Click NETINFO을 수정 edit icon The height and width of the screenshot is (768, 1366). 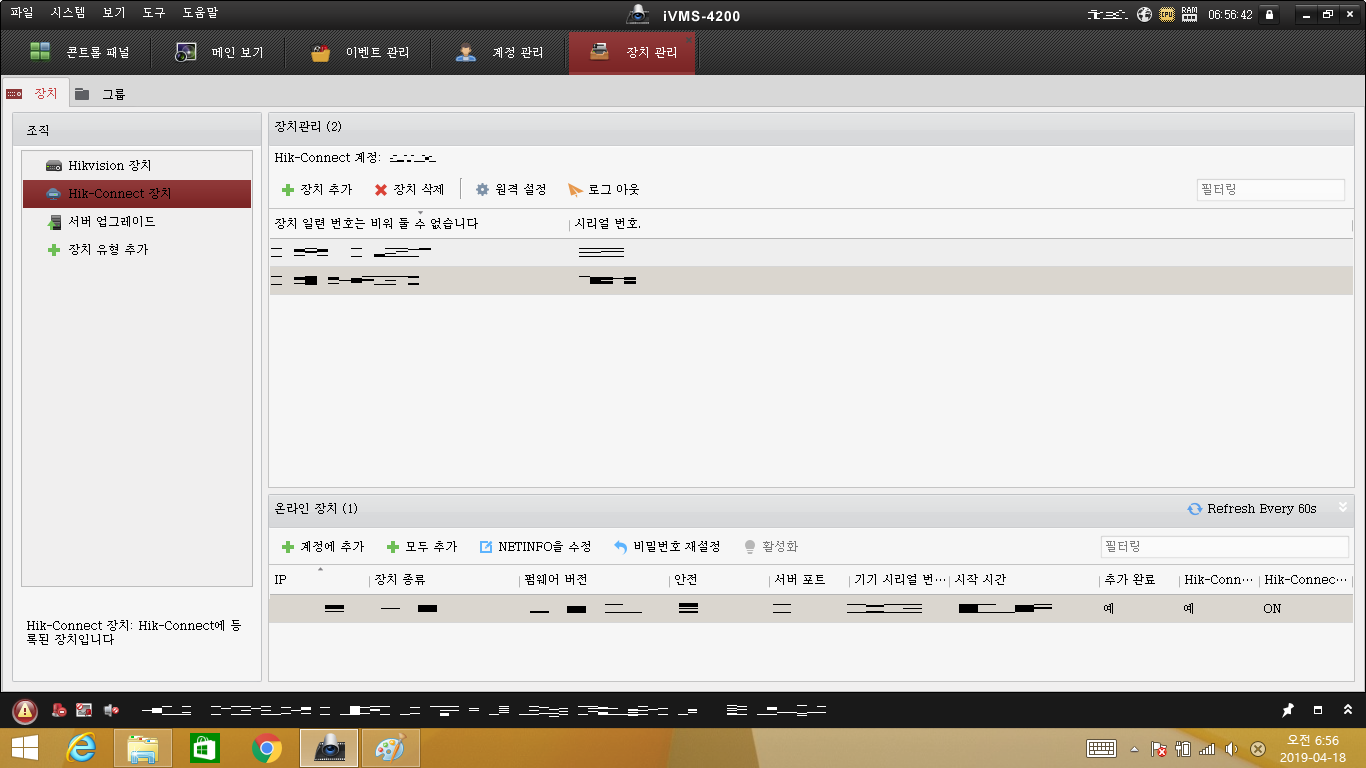486,546
